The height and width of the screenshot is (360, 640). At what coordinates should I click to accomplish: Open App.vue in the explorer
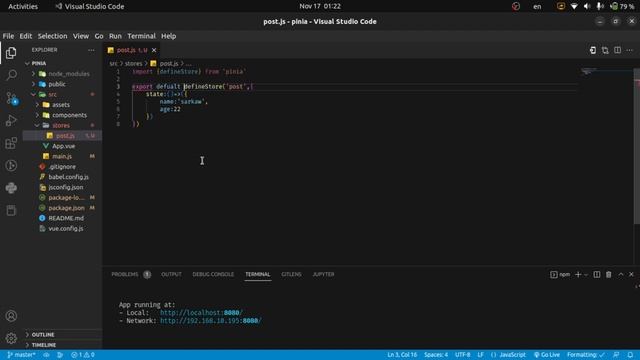point(63,146)
